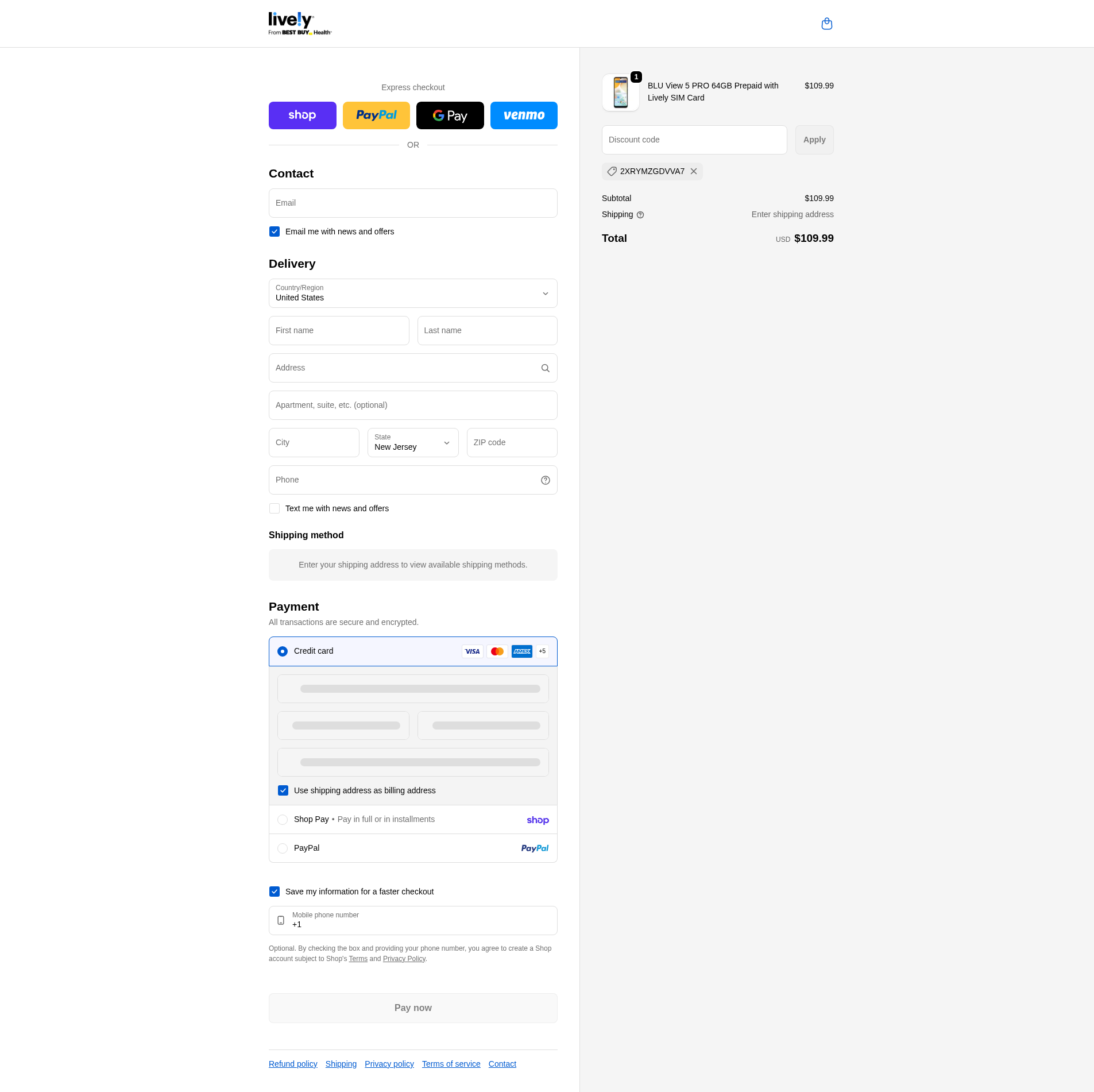Click the BLU View 5 PRO product thumbnail
The width and height of the screenshot is (1094, 1092).
pyautogui.click(x=620, y=92)
